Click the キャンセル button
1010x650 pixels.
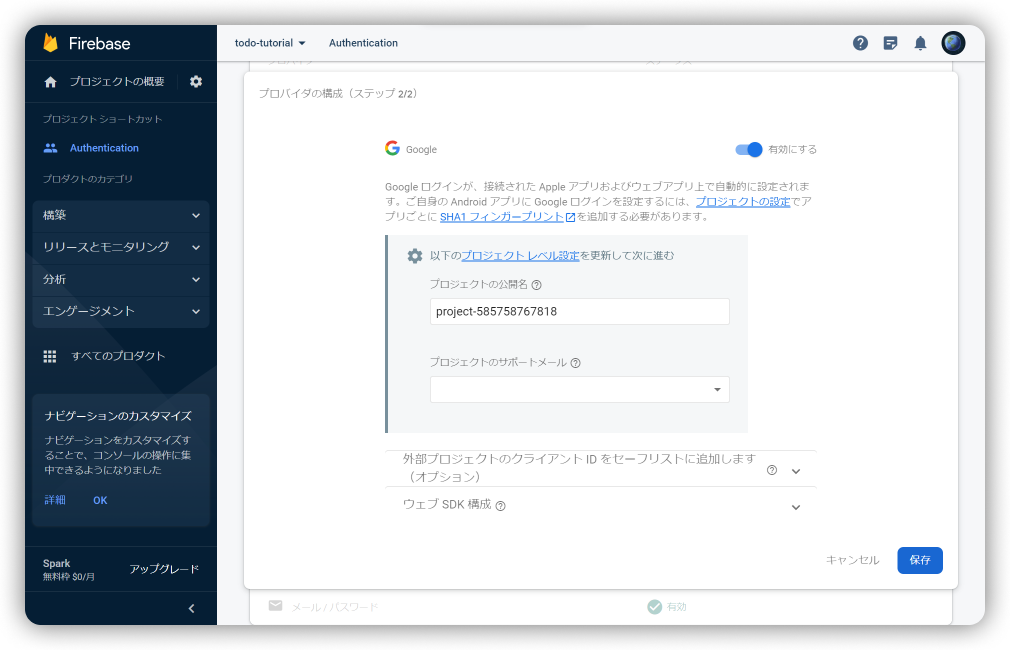pos(852,560)
